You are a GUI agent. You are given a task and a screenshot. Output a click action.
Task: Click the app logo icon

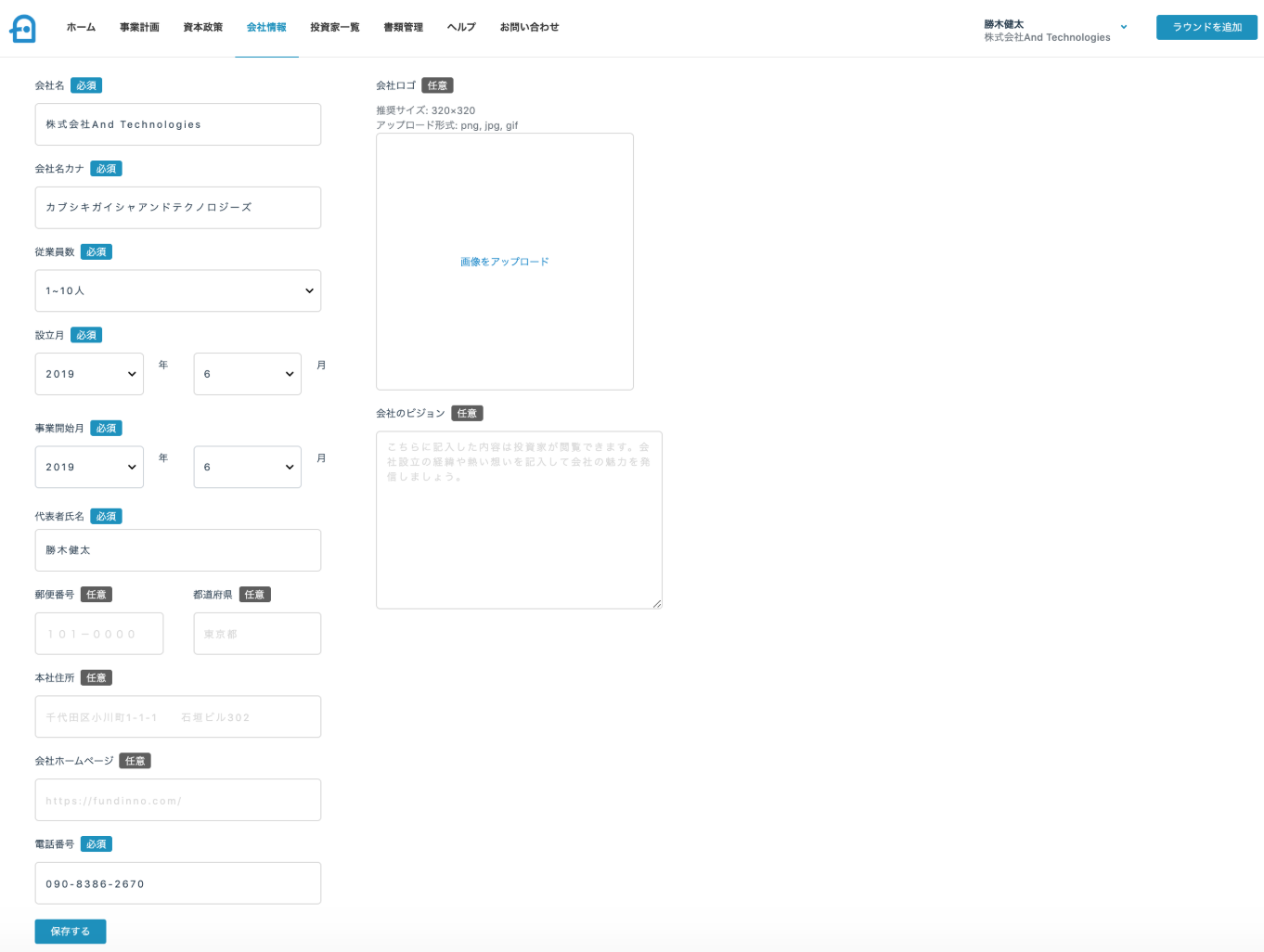tap(23, 29)
